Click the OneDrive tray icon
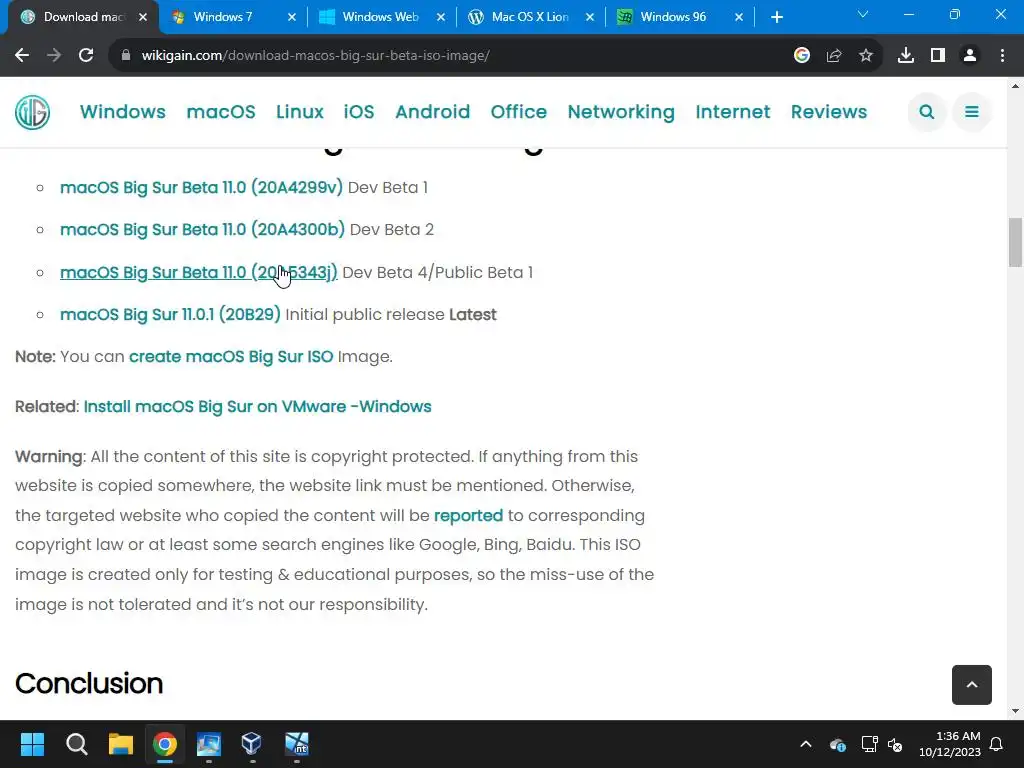 837,744
